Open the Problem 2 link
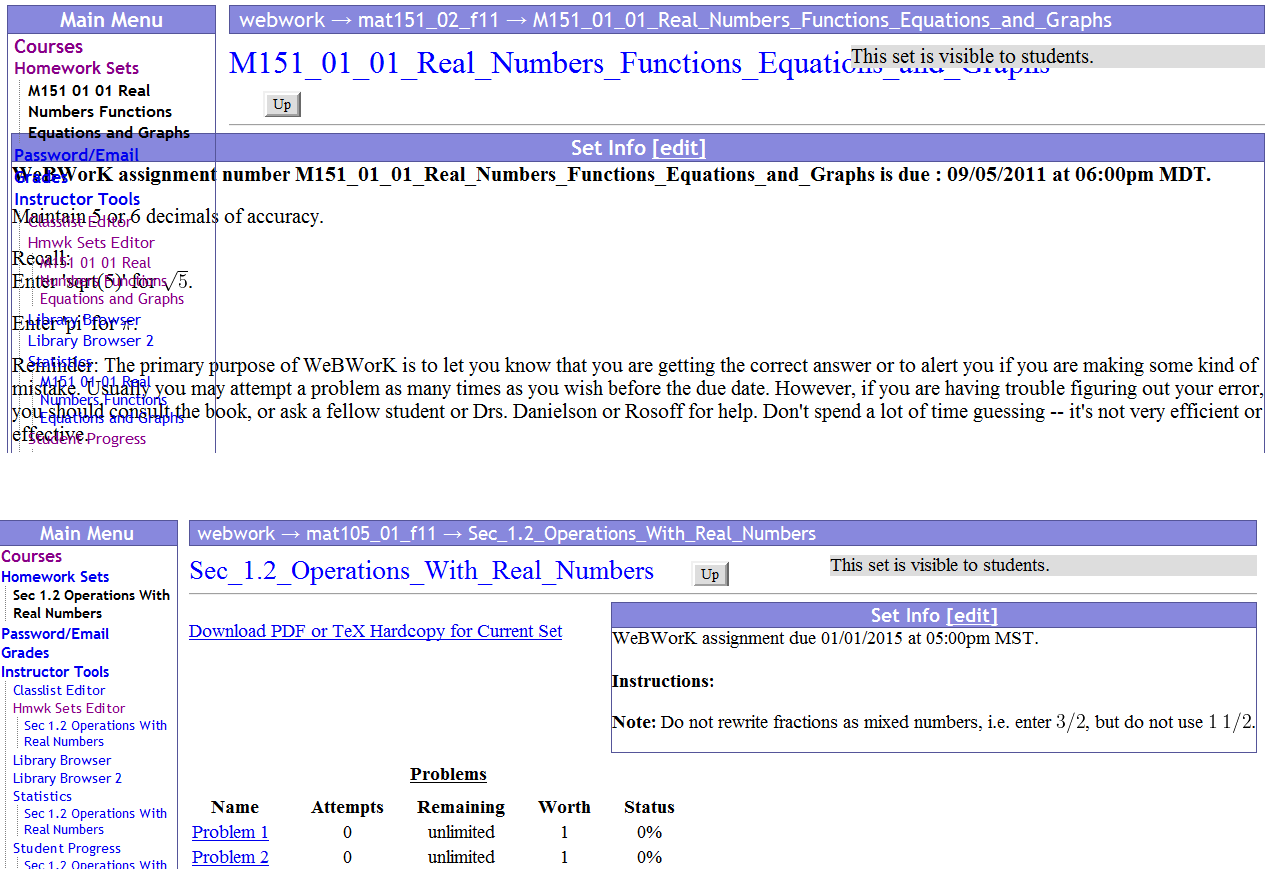This screenshot has width=1288, height=895. [230, 857]
